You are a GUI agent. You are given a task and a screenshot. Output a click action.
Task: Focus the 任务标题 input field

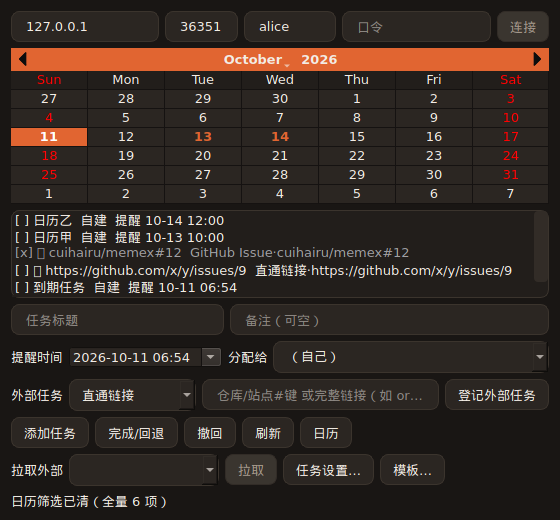(118, 320)
